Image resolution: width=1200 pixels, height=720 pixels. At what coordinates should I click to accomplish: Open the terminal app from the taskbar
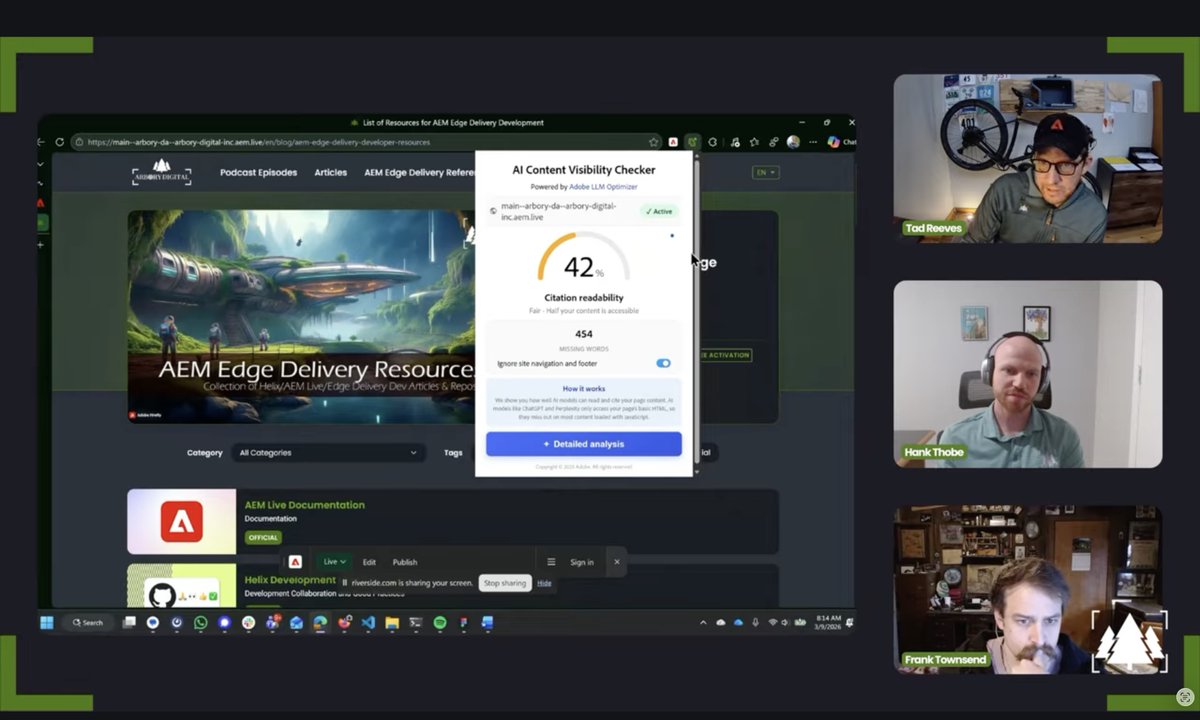(416, 622)
